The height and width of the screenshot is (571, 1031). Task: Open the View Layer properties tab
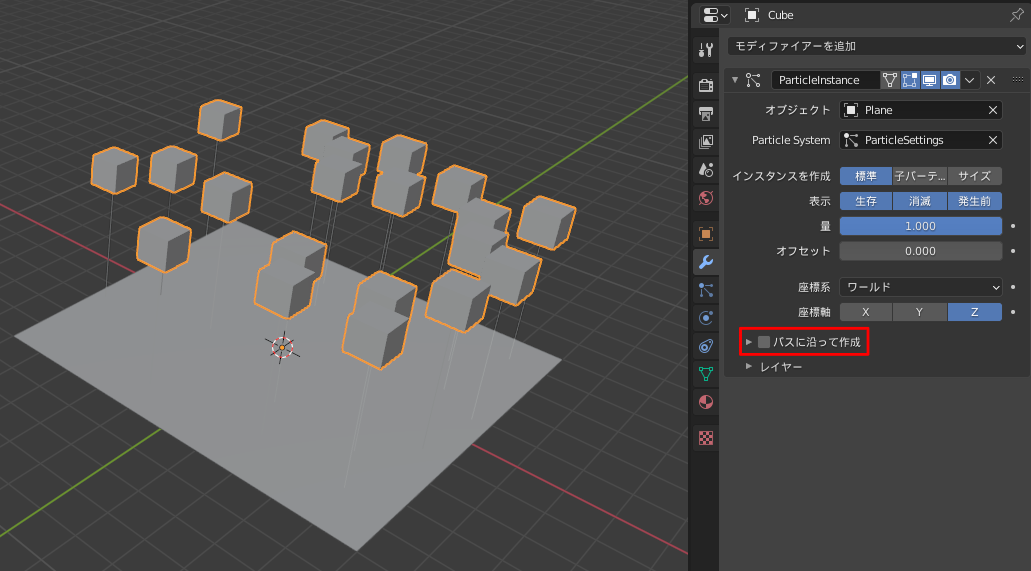click(x=706, y=141)
